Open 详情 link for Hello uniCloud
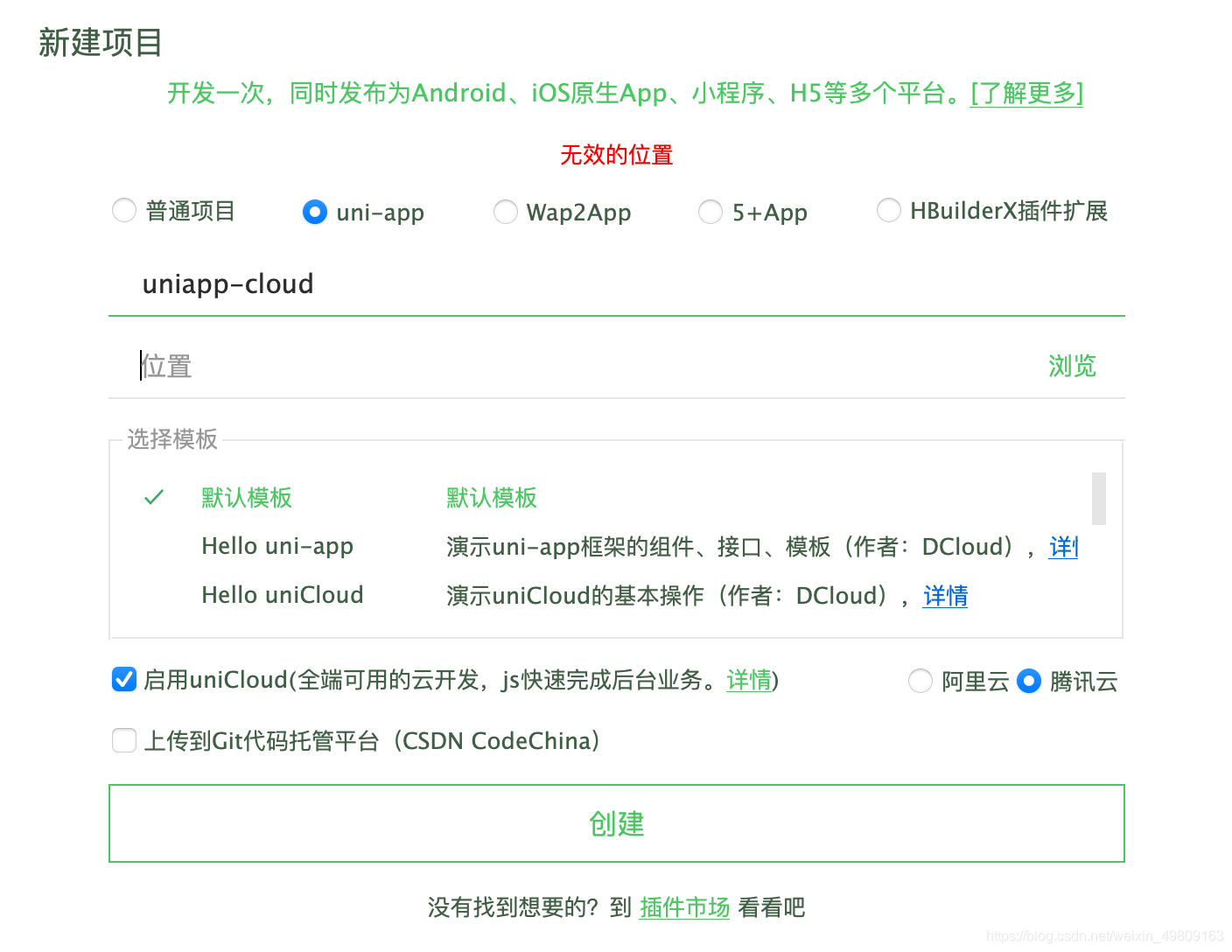Viewport: 1232px width, 952px height. pyautogui.click(x=945, y=596)
